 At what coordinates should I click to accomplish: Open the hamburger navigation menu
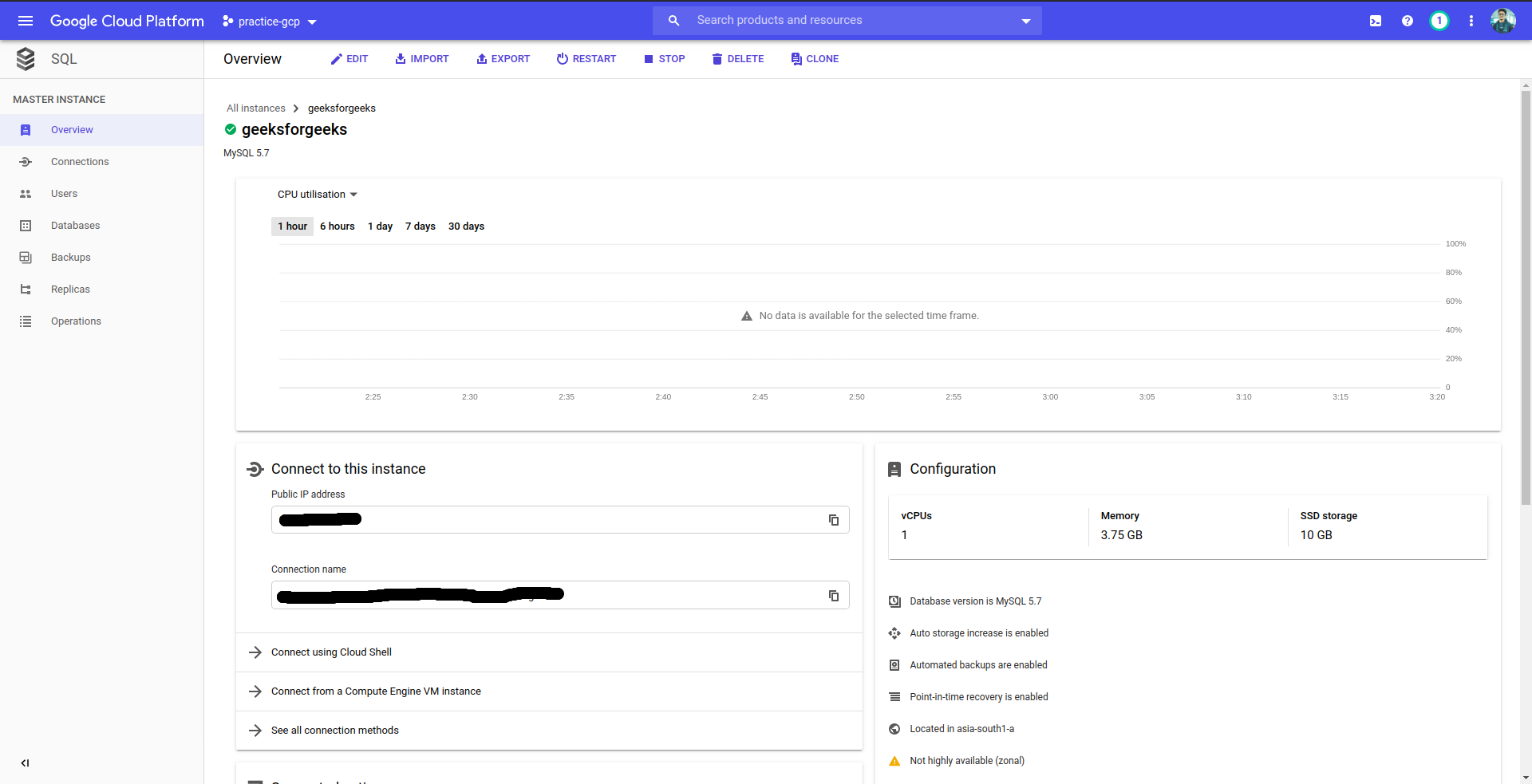click(26, 21)
